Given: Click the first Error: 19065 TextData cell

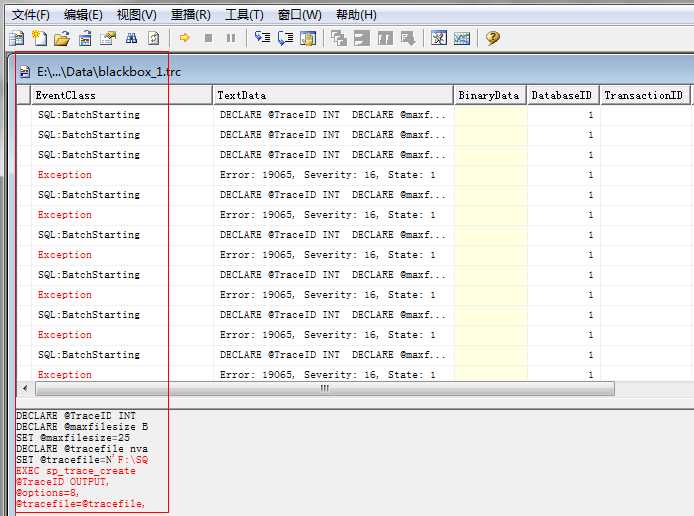Looking at the screenshot, I should (328, 175).
